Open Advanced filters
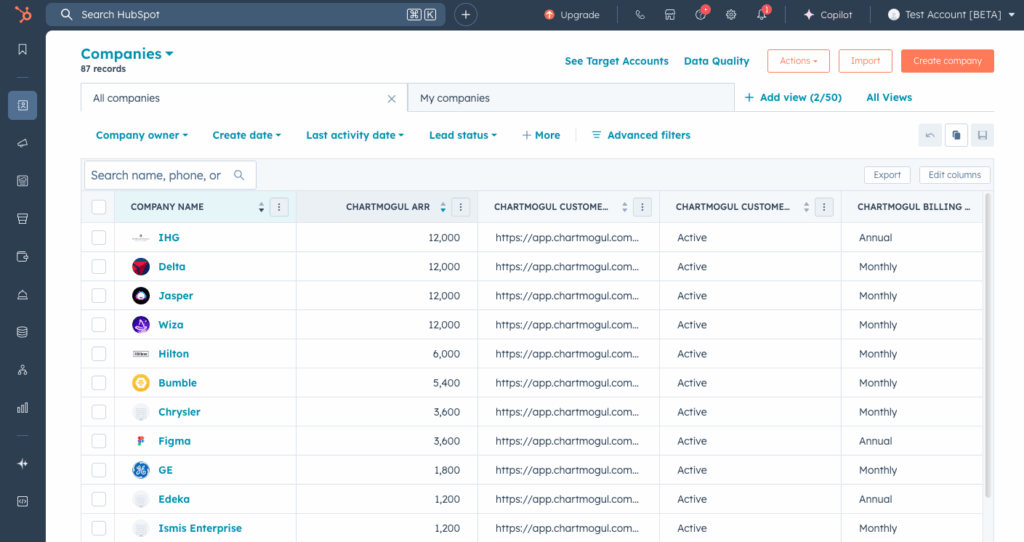Viewport: 1024px width, 542px height. (x=641, y=135)
